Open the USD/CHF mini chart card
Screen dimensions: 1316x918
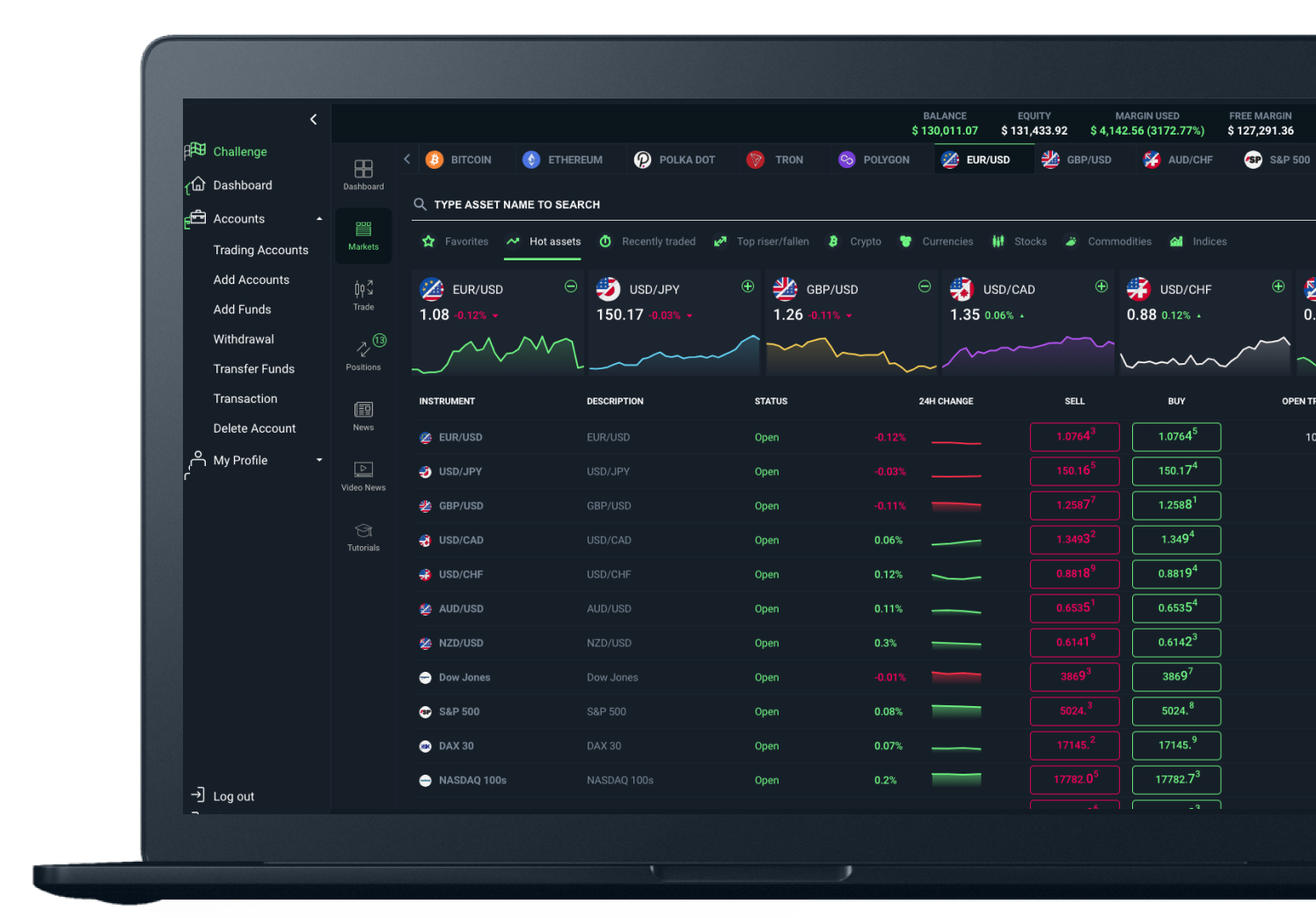coord(1204,323)
